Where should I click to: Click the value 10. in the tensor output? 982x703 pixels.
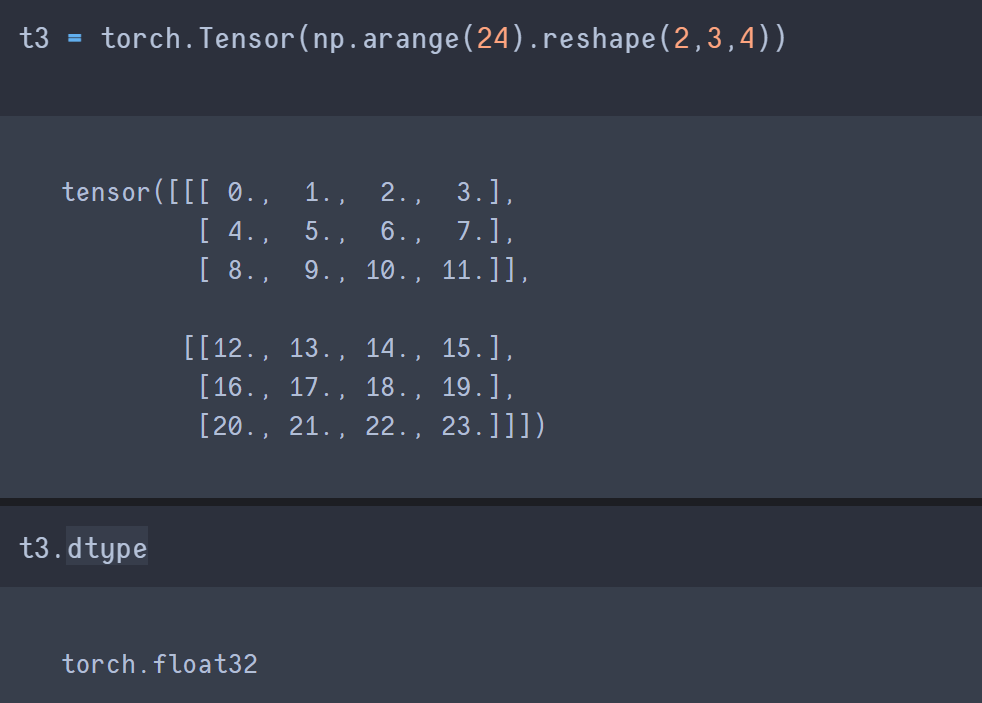point(386,270)
